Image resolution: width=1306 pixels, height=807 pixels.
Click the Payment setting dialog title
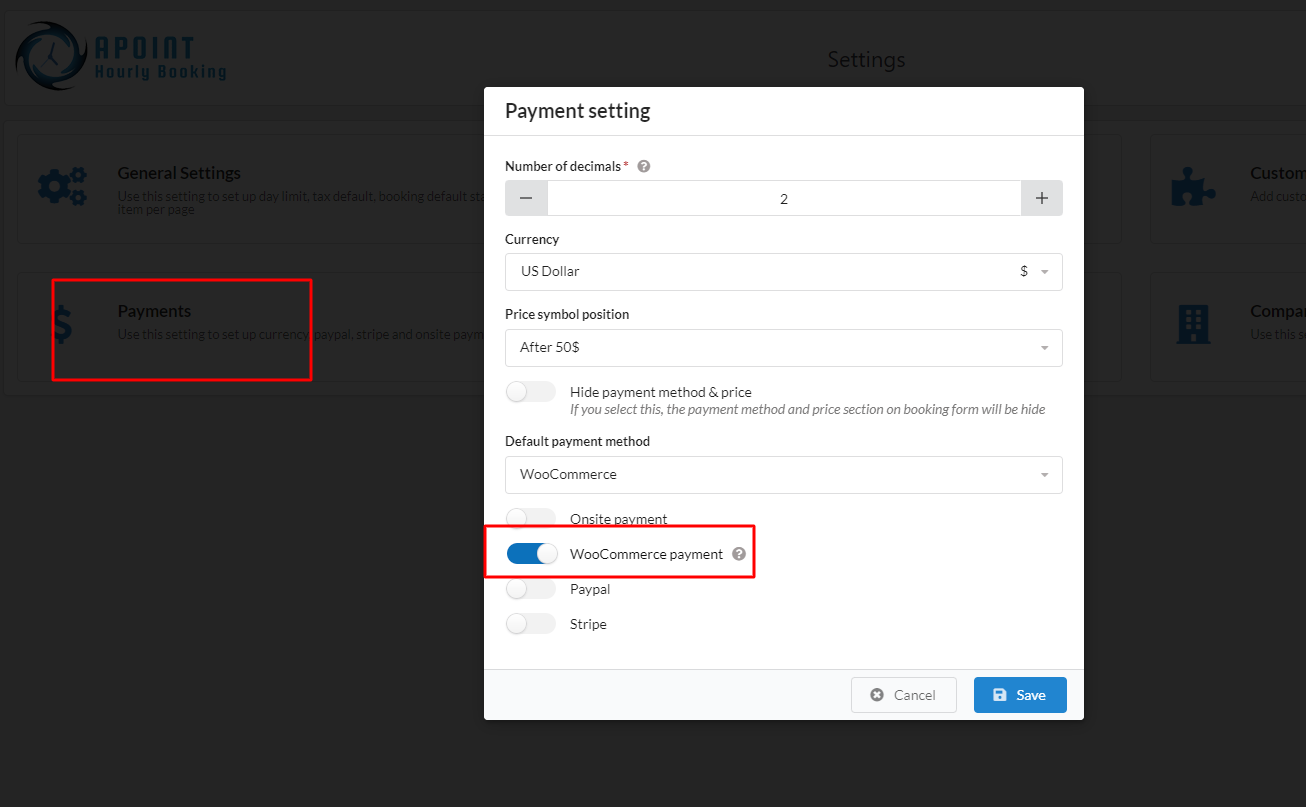(x=577, y=111)
